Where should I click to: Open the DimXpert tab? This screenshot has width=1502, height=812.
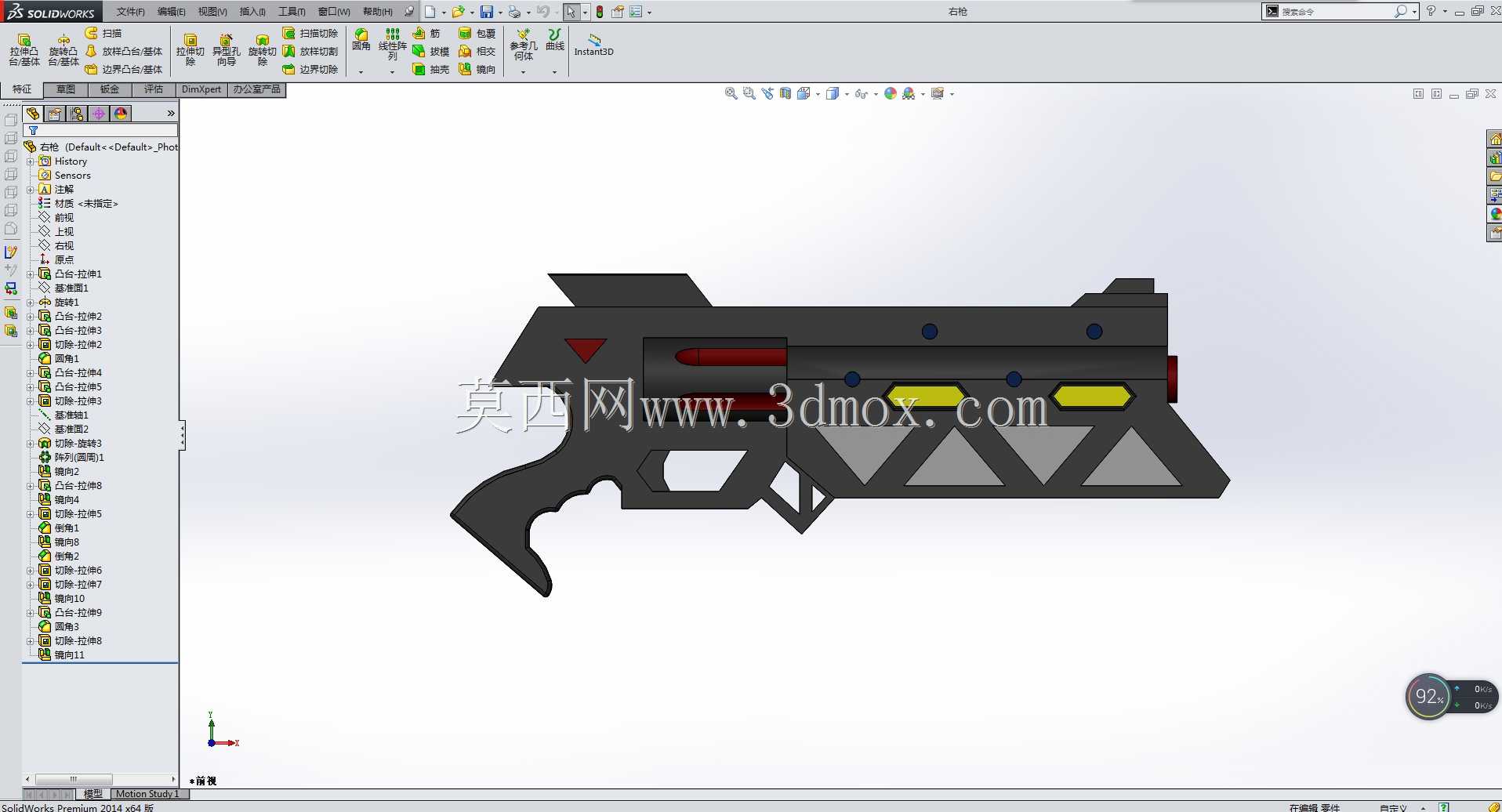coord(201,89)
